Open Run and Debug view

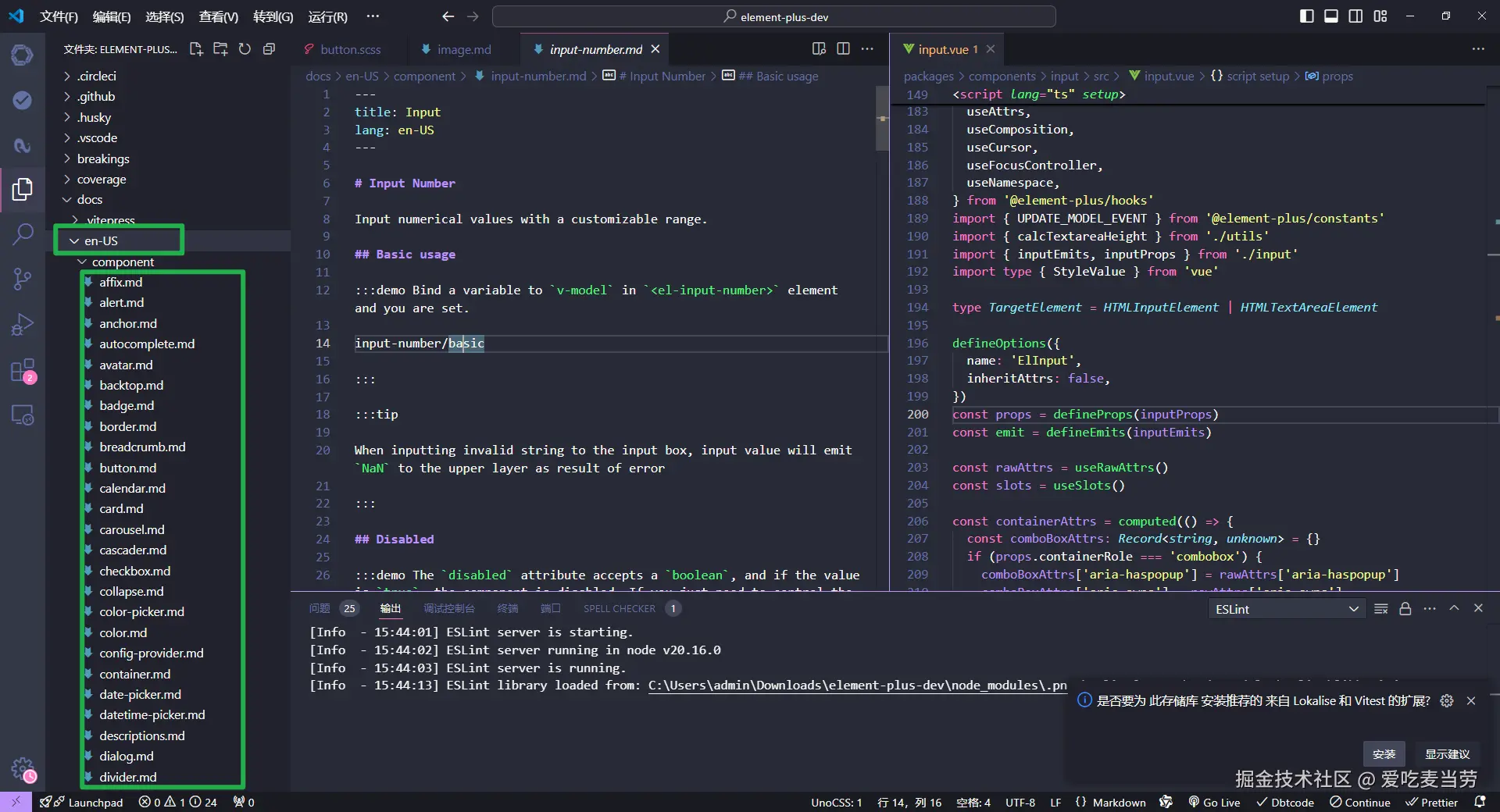[x=23, y=324]
